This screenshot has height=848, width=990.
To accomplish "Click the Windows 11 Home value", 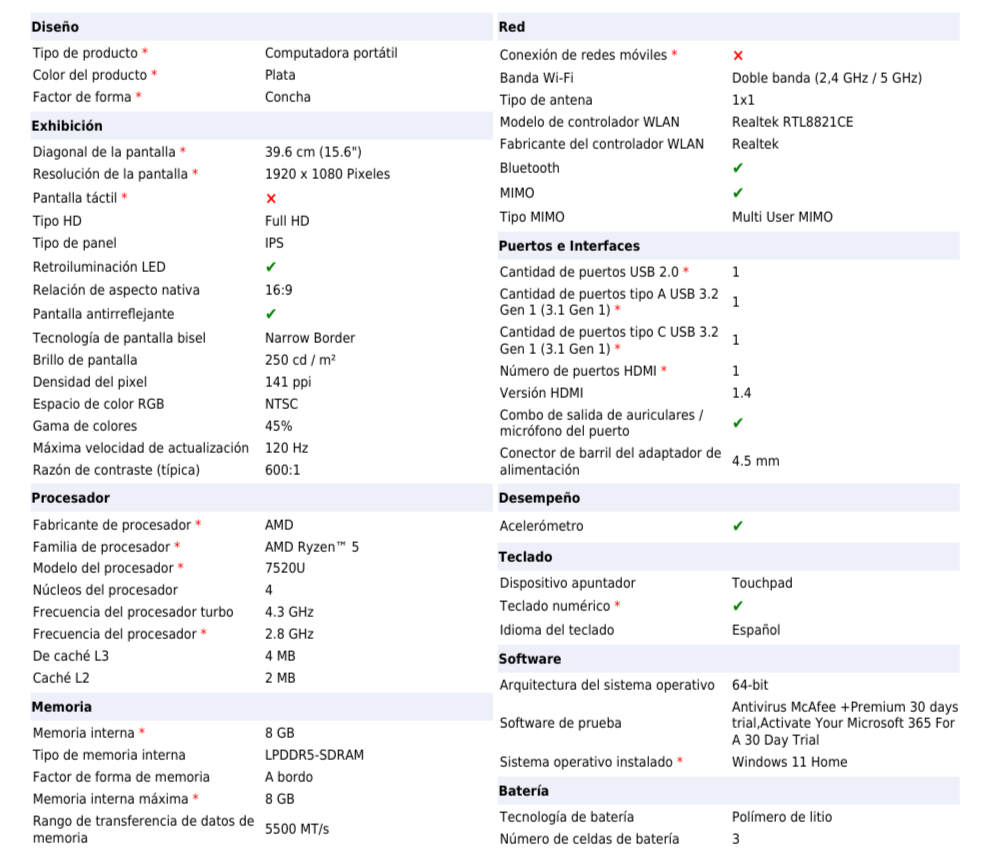I will click(x=789, y=762).
